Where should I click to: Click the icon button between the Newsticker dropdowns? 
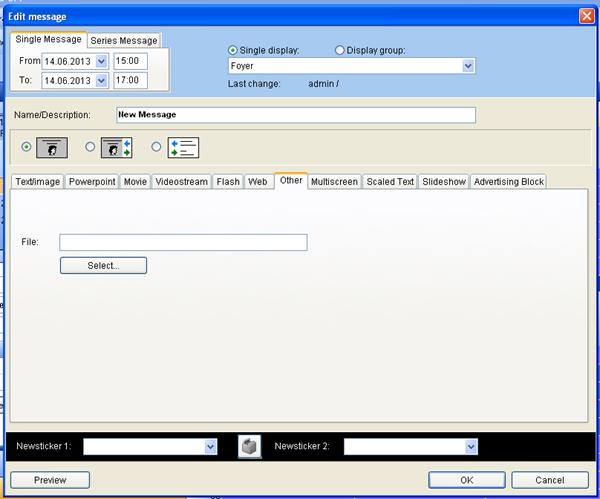click(x=249, y=447)
